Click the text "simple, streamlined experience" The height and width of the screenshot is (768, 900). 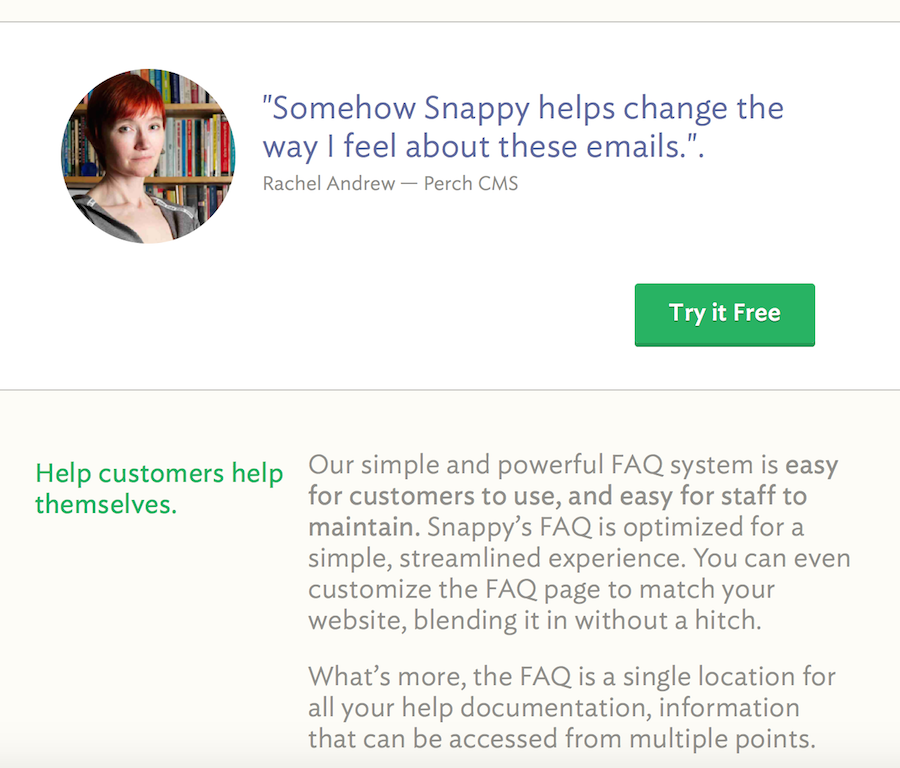[x=496, y=558]
